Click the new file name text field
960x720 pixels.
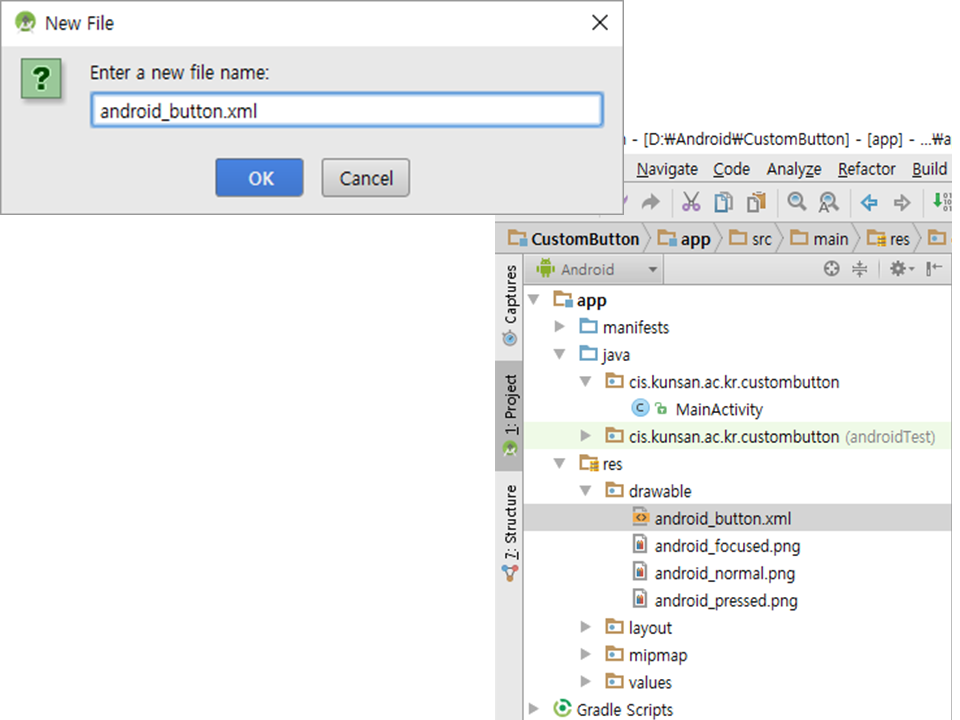pos(345,111)
